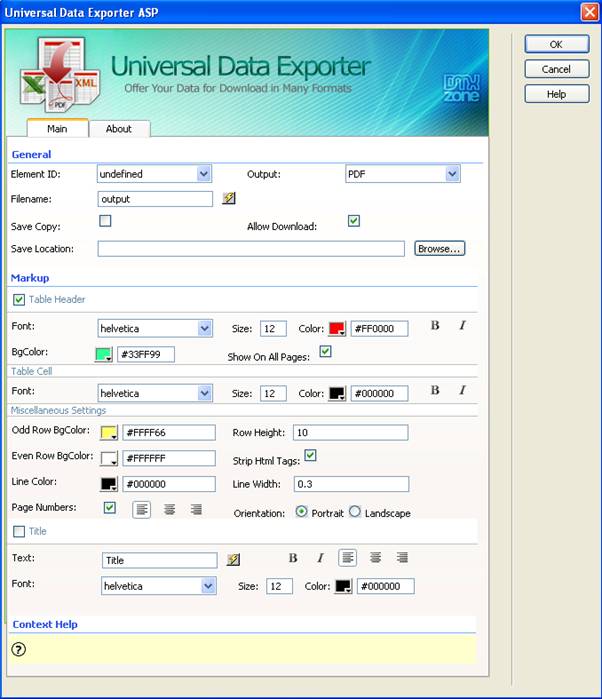Click the lightning icon beside the Title text field

233,559
